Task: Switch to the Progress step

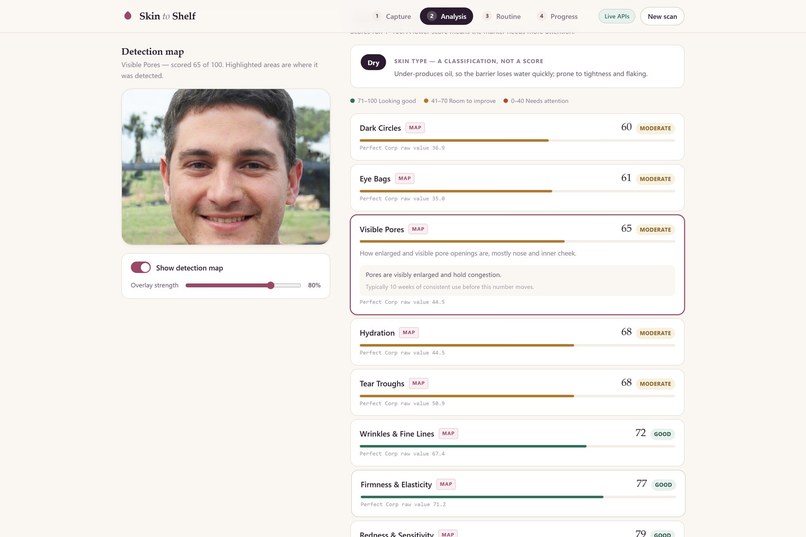Action: 558,16
